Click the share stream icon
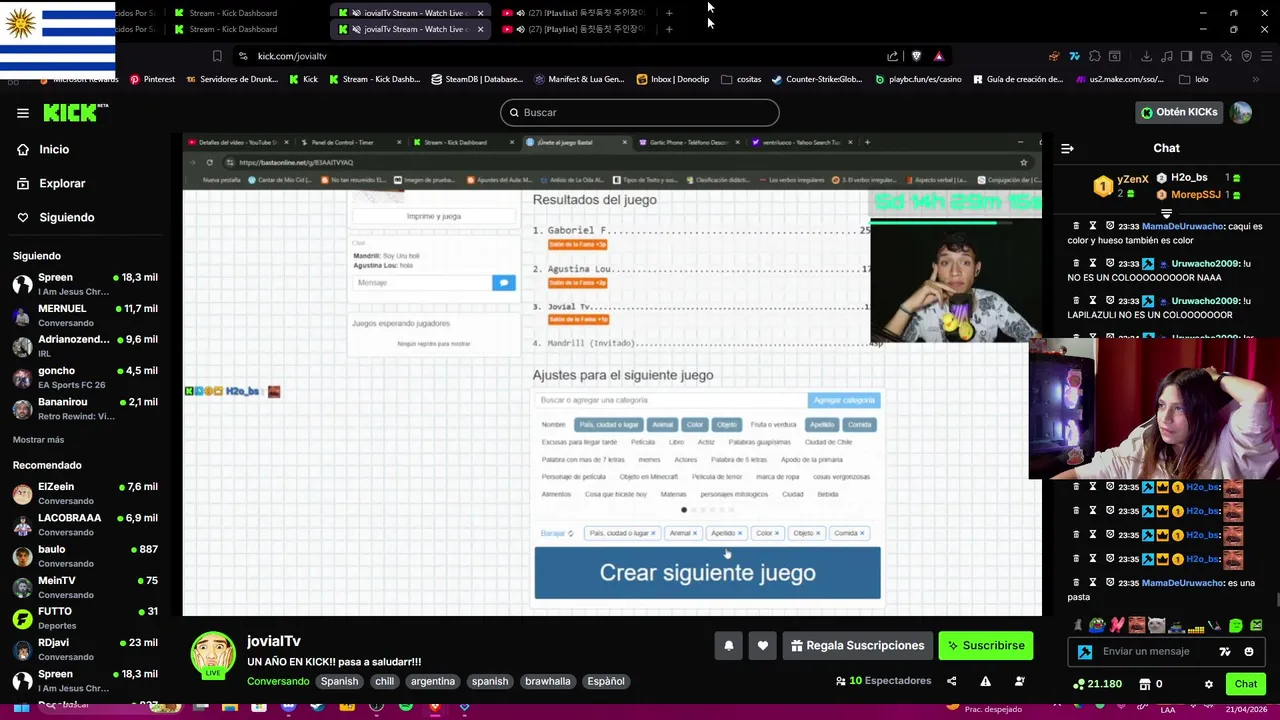Image resolution: width=1280 pixels, height=720 pixels. tap(951, 681)
